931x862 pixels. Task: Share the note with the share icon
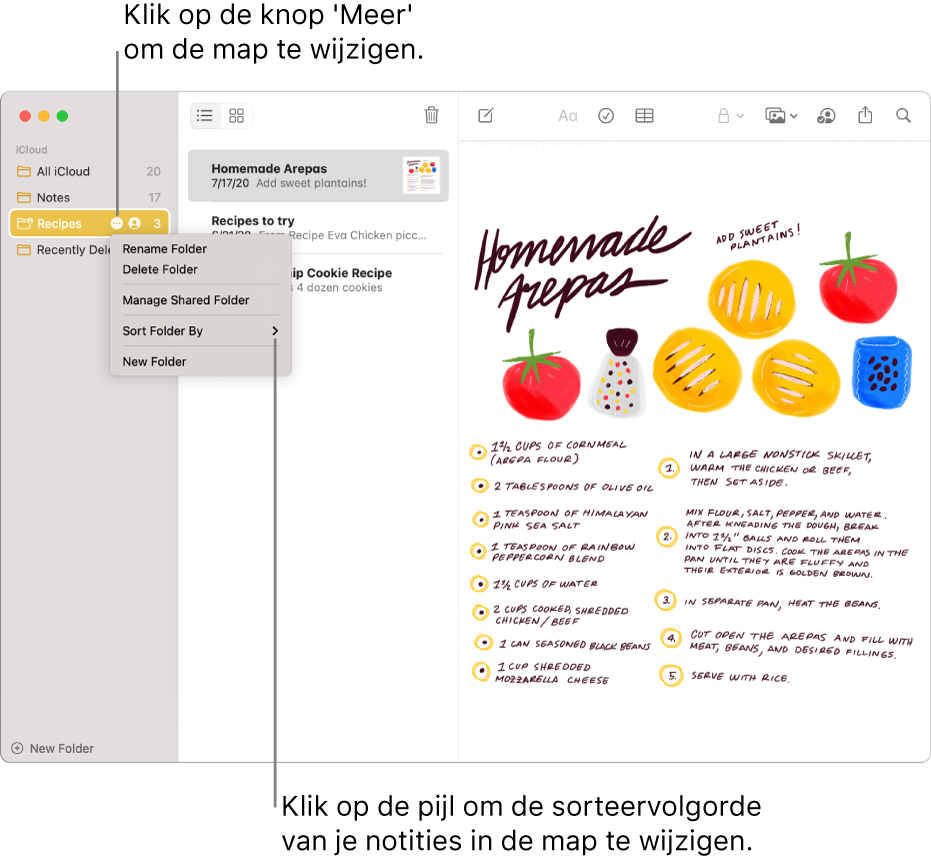(865, 115)
